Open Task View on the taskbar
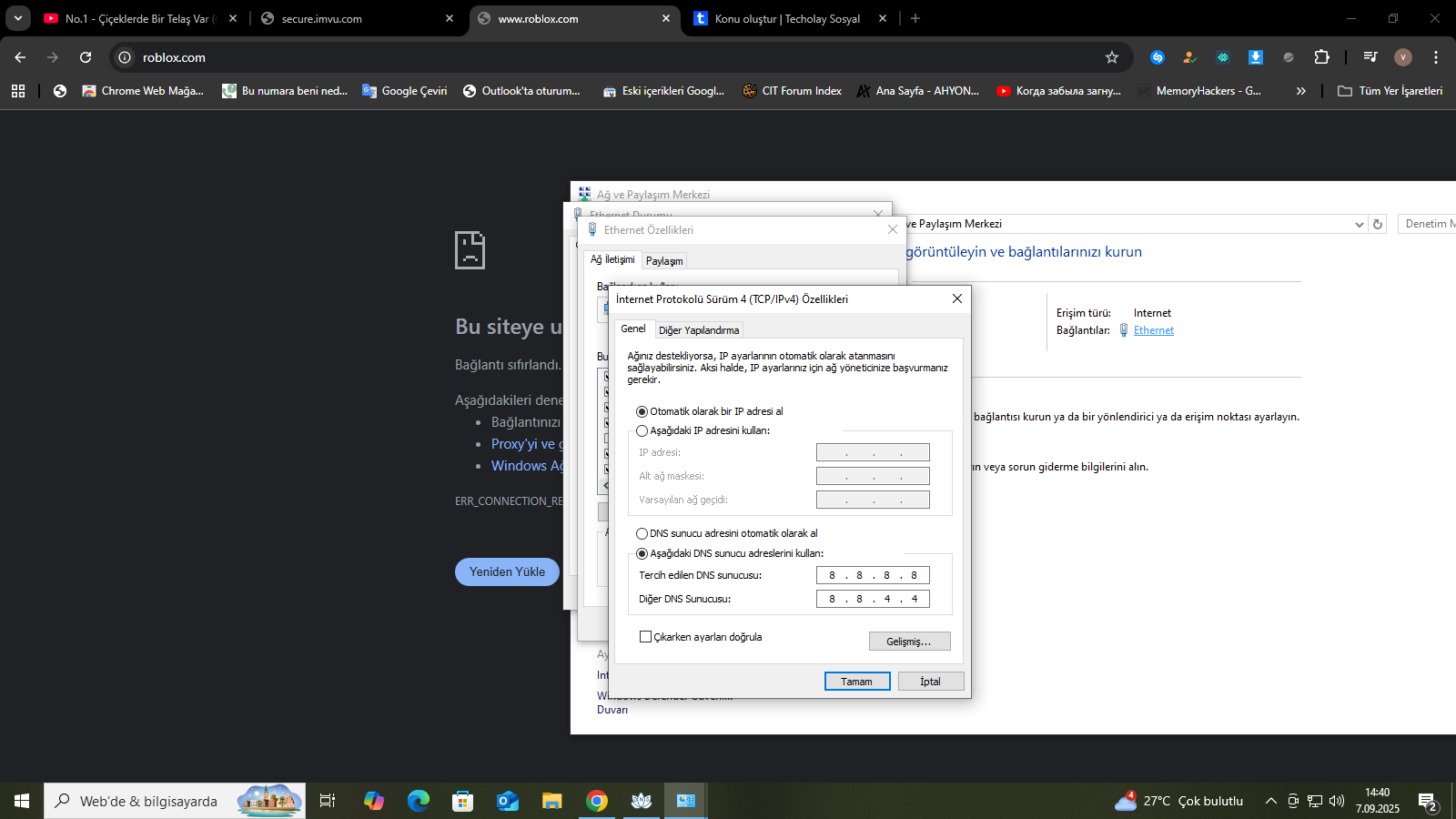This screenshot has height=819, width=1456. pos(328,801)
